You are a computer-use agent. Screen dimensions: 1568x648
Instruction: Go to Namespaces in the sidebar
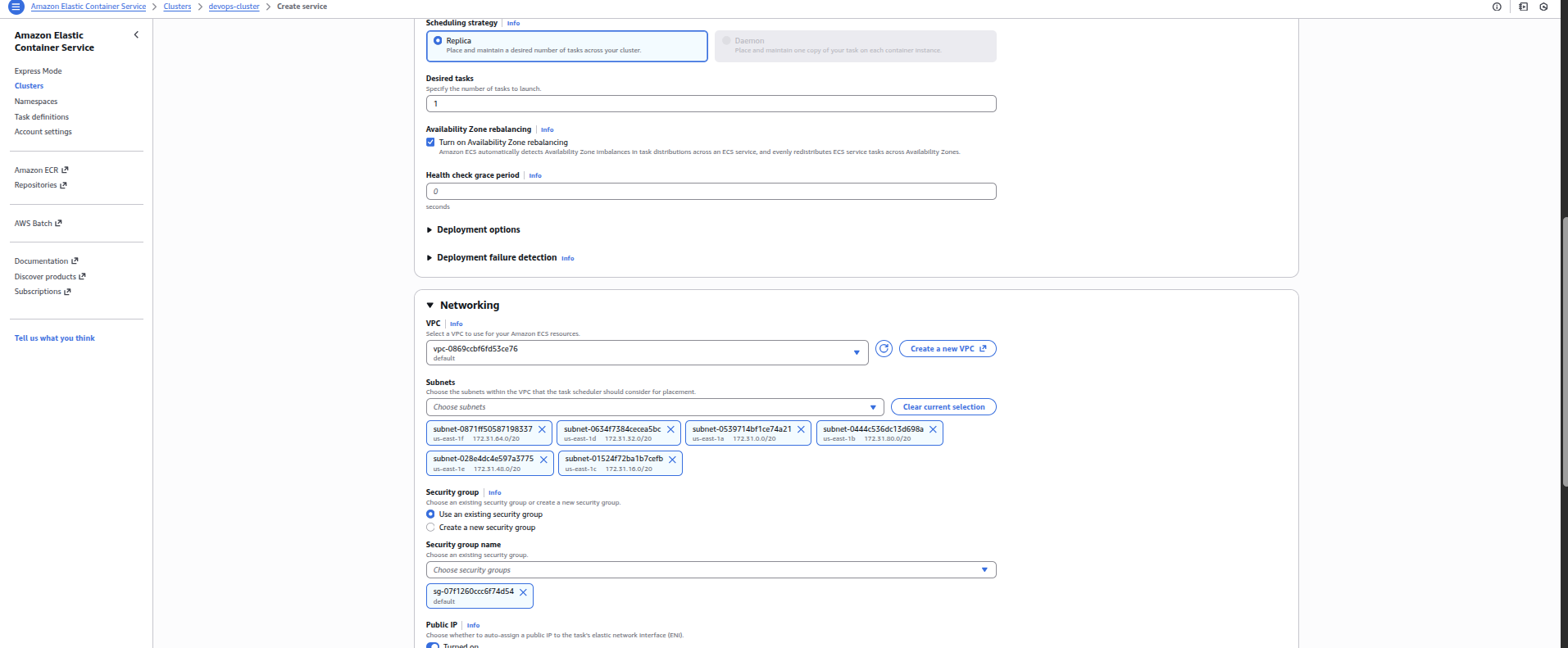pyautogui.click(x=36, y=102)
